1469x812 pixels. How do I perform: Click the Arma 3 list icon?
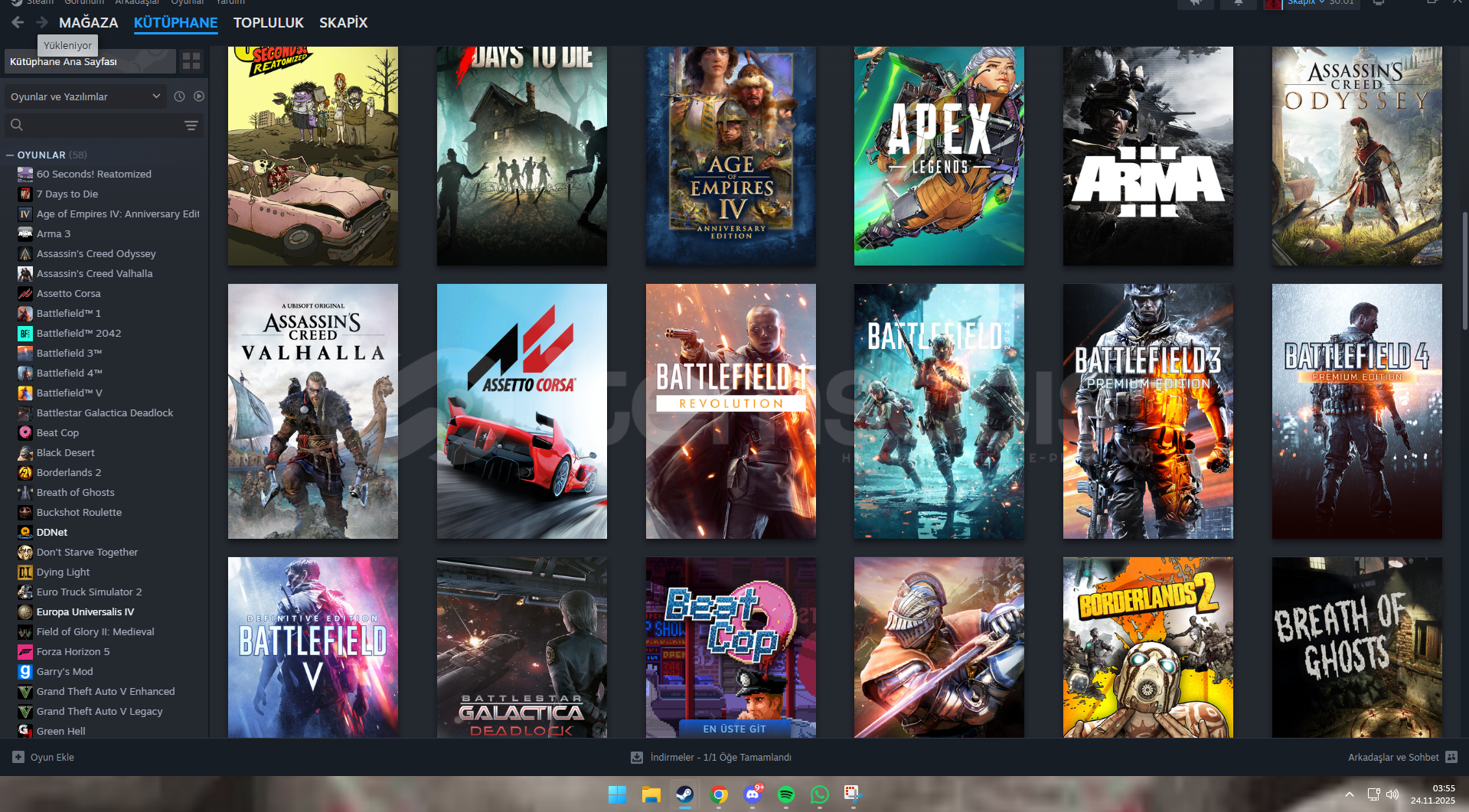pyautogui.click(x=25, y=233)
